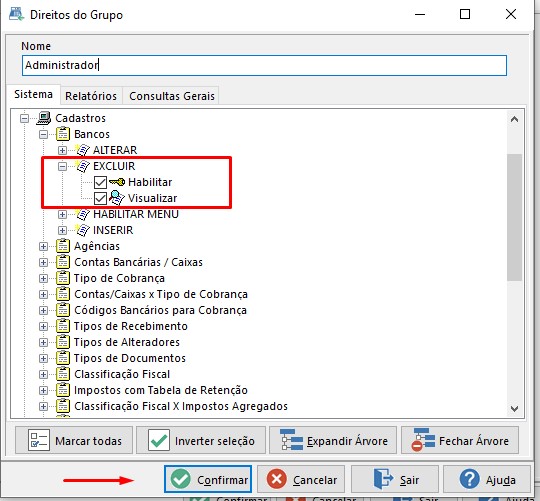Expand the Classificação Fiscal node
Screen dimensions: 540x501
[x=43, y=374]
